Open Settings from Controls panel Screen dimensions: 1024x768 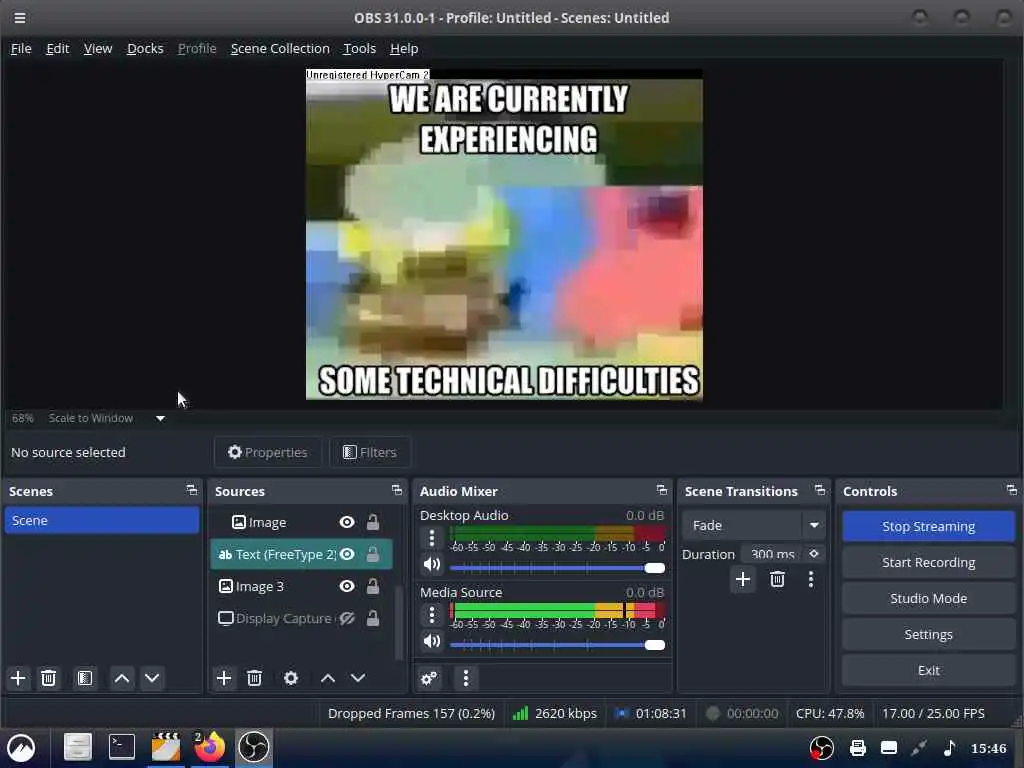coord(929,634)
